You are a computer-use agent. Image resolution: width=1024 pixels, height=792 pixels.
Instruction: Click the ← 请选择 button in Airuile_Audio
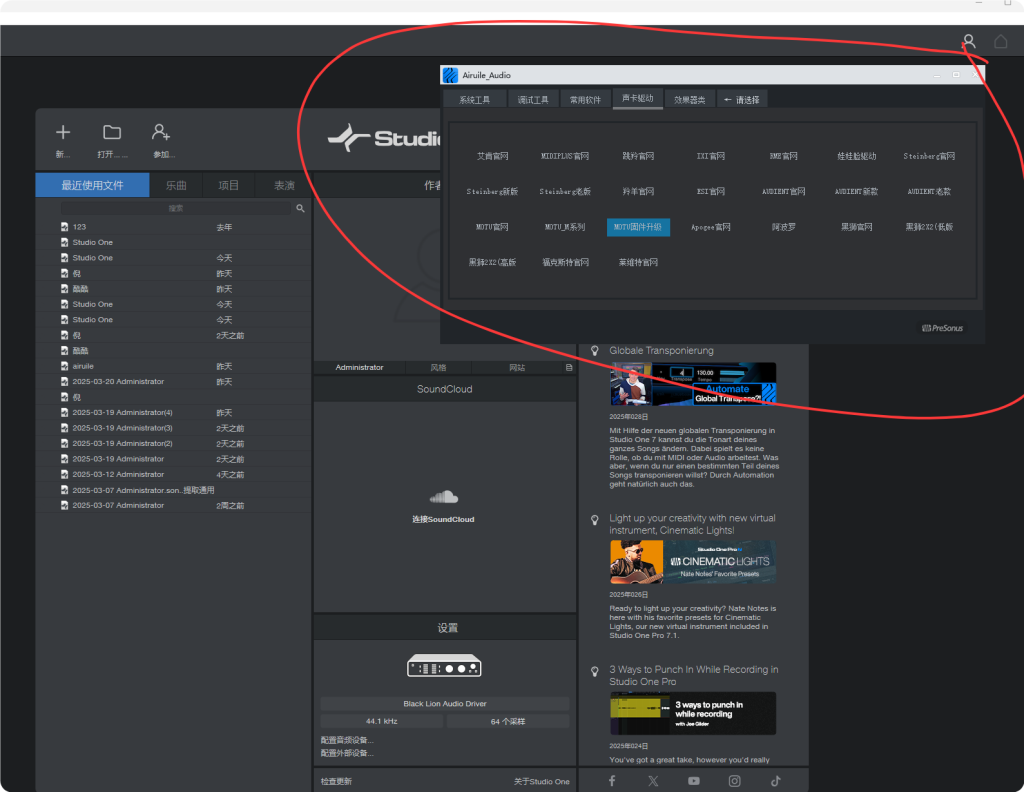742,100
